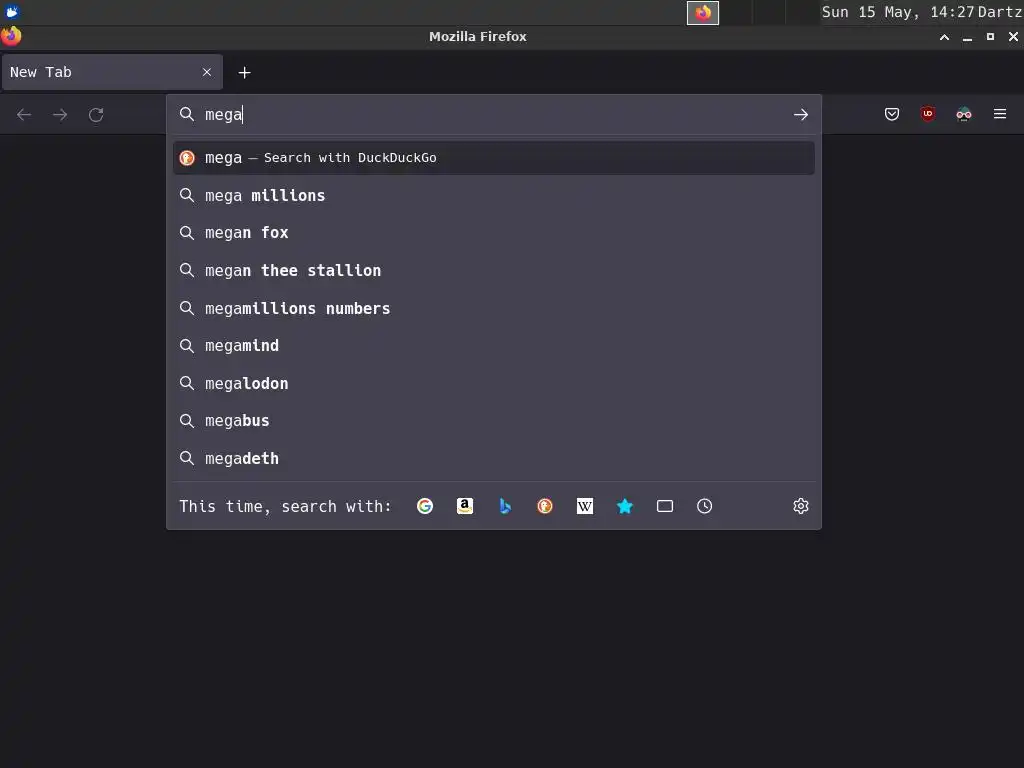Open uBlock Origin extension icon
This screenshot has width=1024, height=768.
coord(927,114)
